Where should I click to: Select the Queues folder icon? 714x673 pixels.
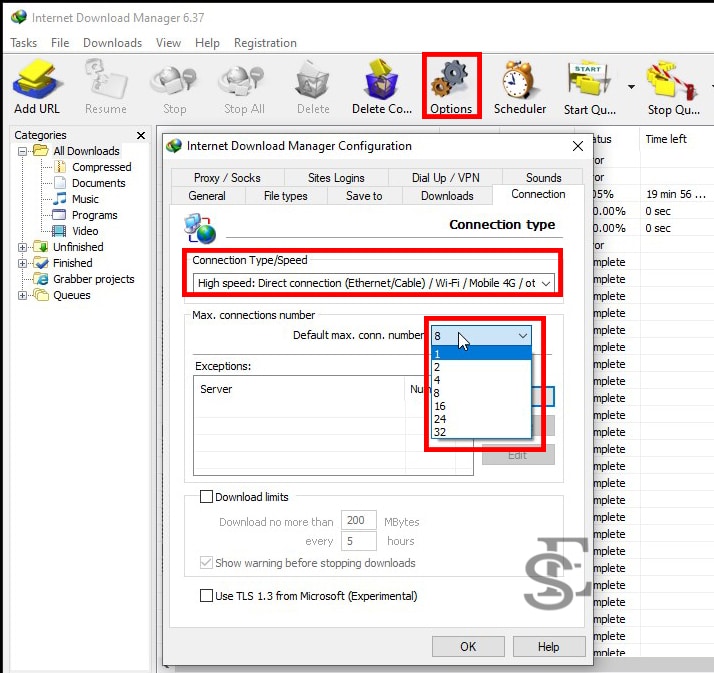pyautogui.click(x=41, y=295)
